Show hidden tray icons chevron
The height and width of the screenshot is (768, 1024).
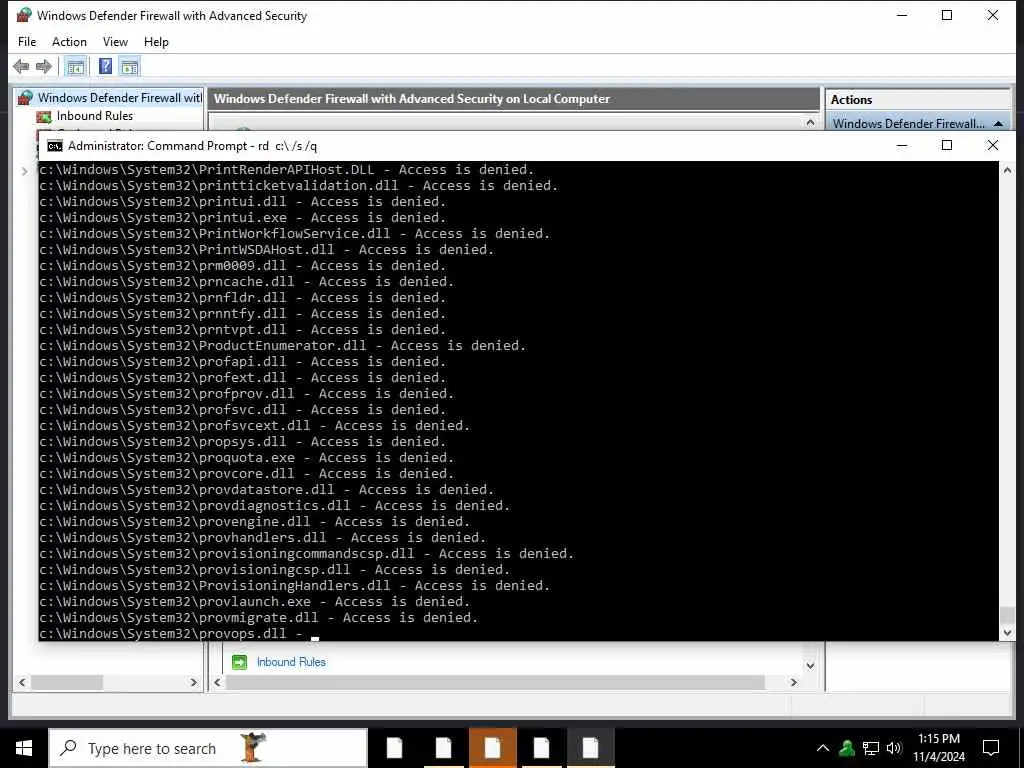(x=823, y=748)
